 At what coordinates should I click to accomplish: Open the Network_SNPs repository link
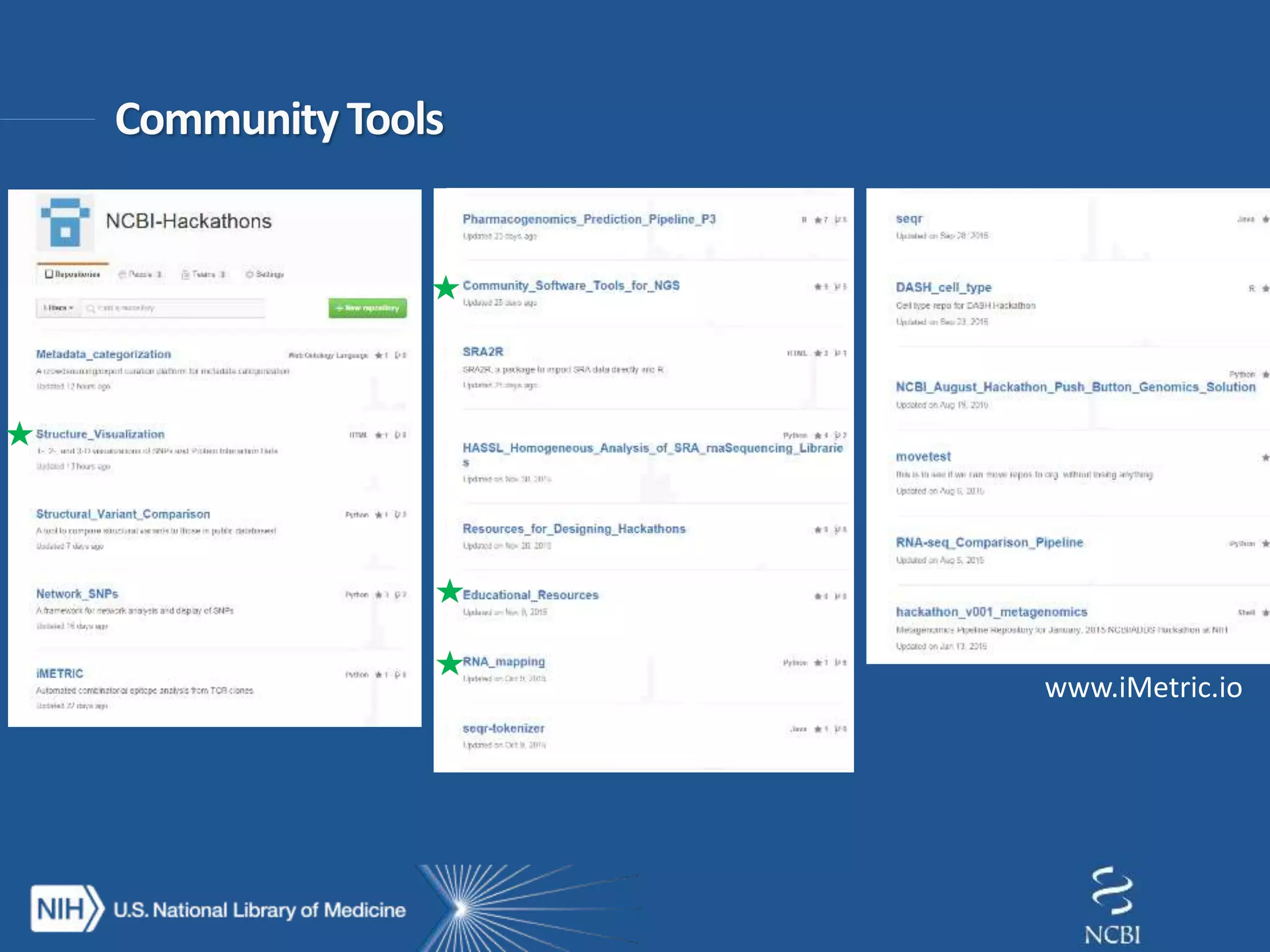pyautogui.click(x=77, y=594)
